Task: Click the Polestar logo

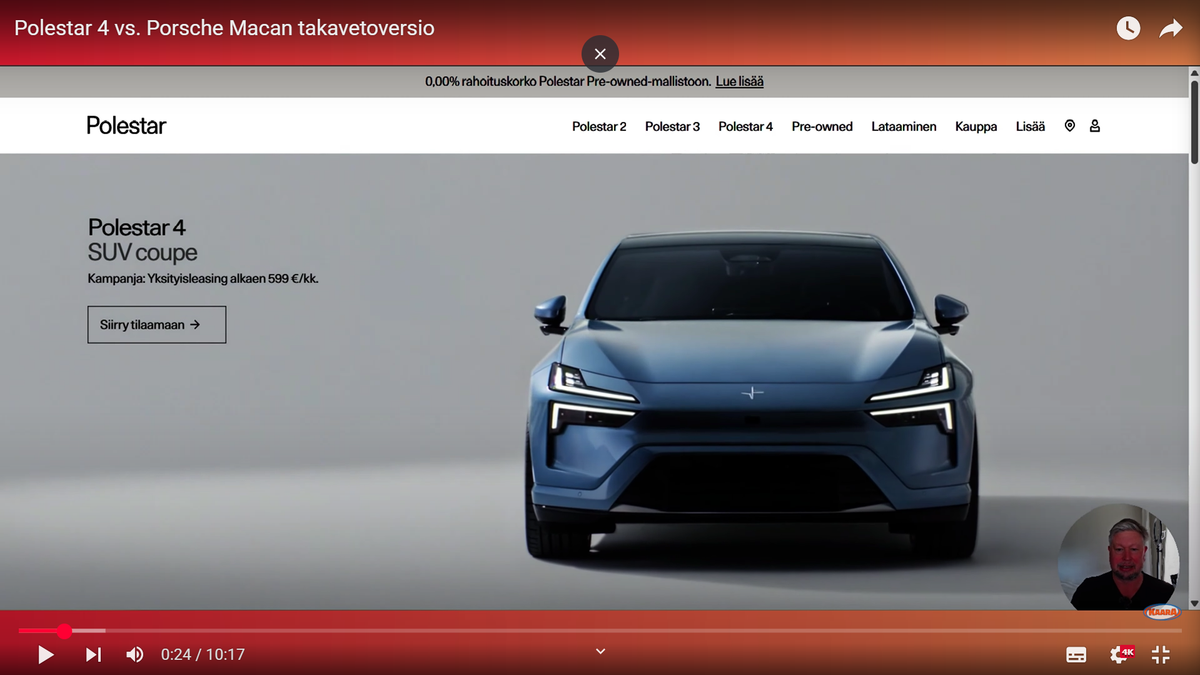Action: pos(126,125)
